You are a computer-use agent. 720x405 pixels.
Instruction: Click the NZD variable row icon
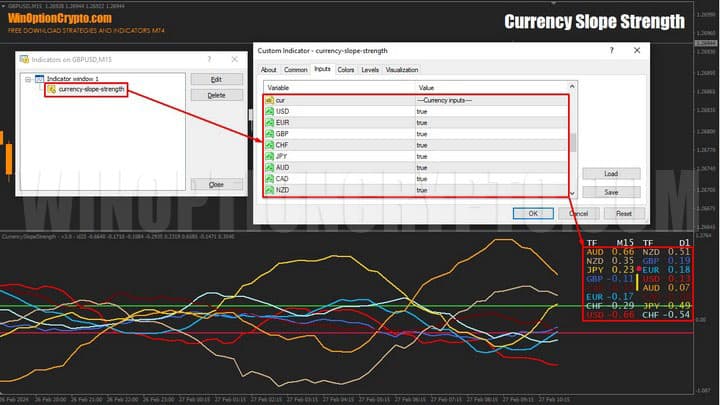(270, 190)
